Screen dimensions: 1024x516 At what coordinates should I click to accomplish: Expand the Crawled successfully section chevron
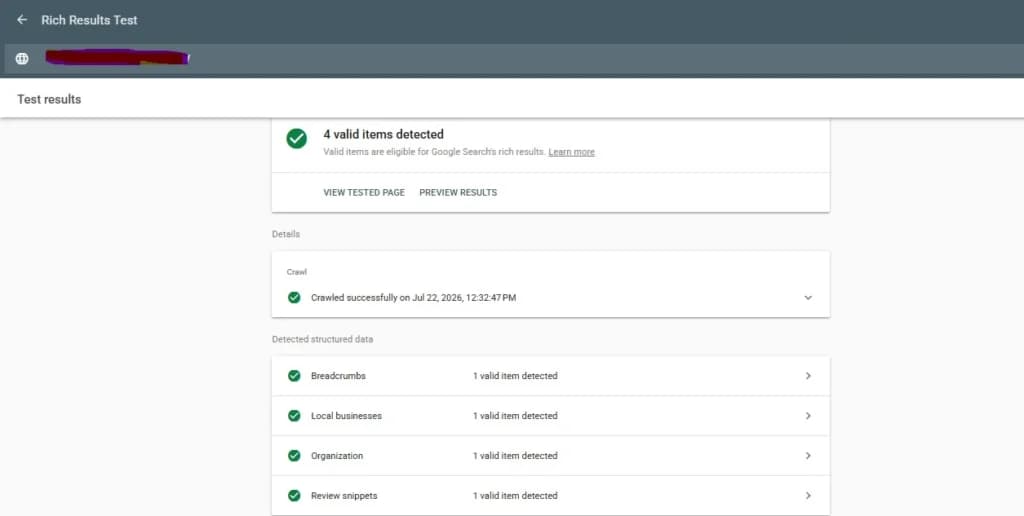pos(808,298)
